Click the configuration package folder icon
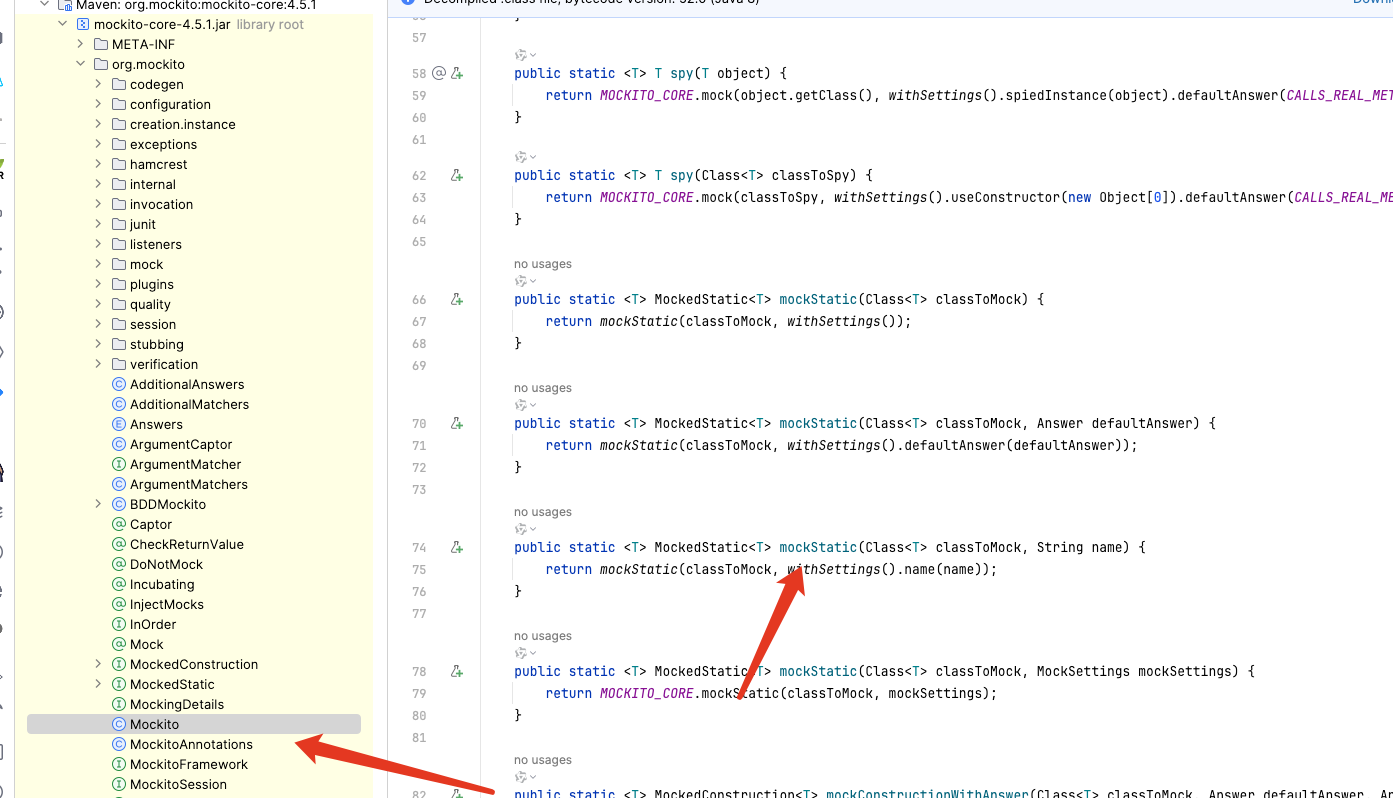1393x798 pixels. [119, 104]
